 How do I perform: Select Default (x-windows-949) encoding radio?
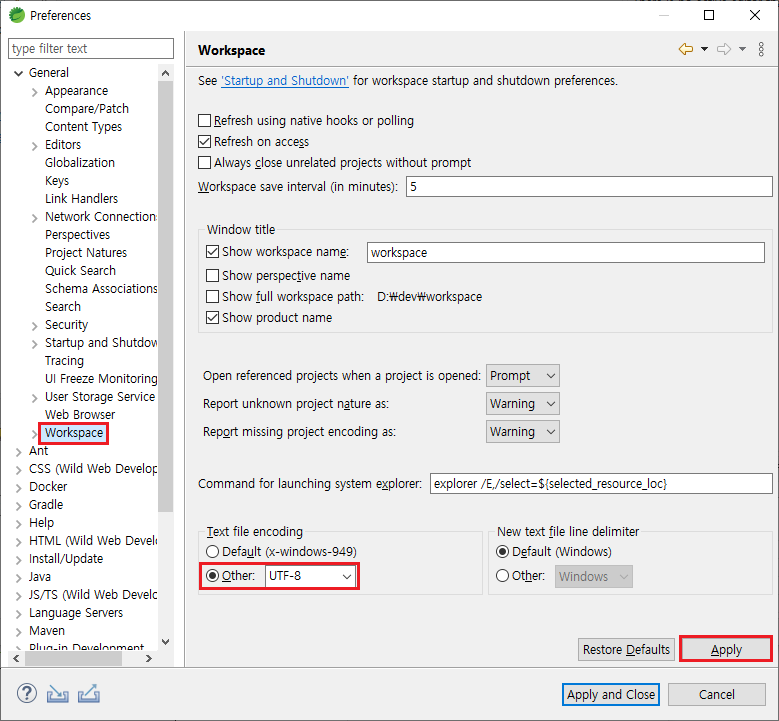click(212, 552)
